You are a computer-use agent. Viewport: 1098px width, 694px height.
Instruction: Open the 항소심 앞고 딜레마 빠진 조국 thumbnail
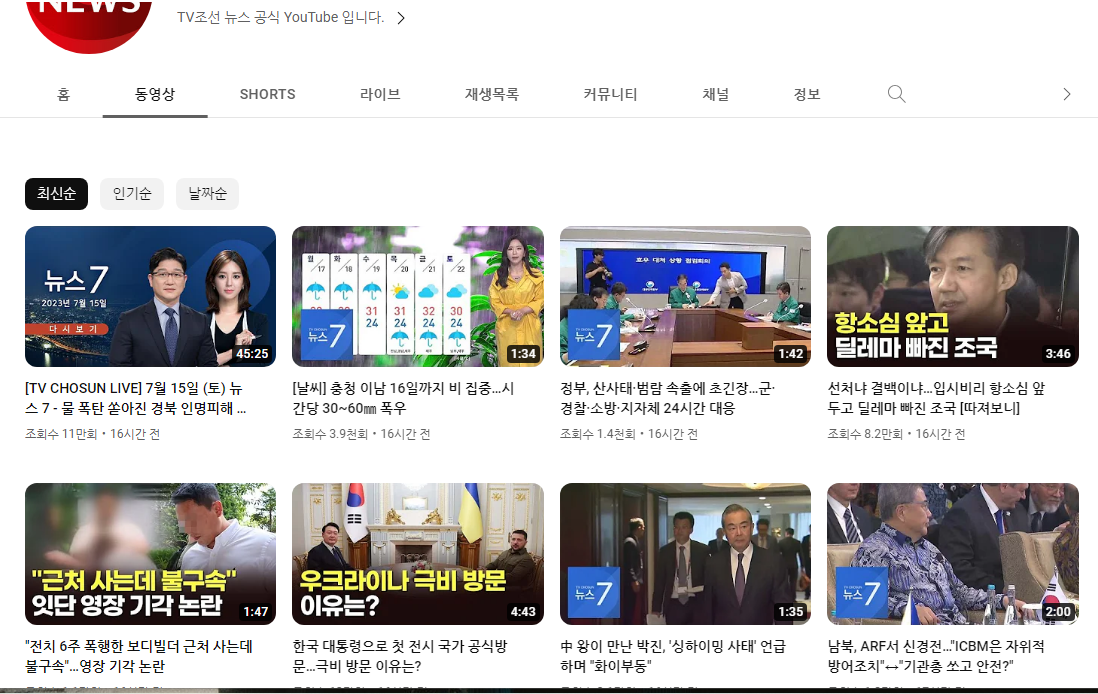pyautogui.click(x=952, y=296)
